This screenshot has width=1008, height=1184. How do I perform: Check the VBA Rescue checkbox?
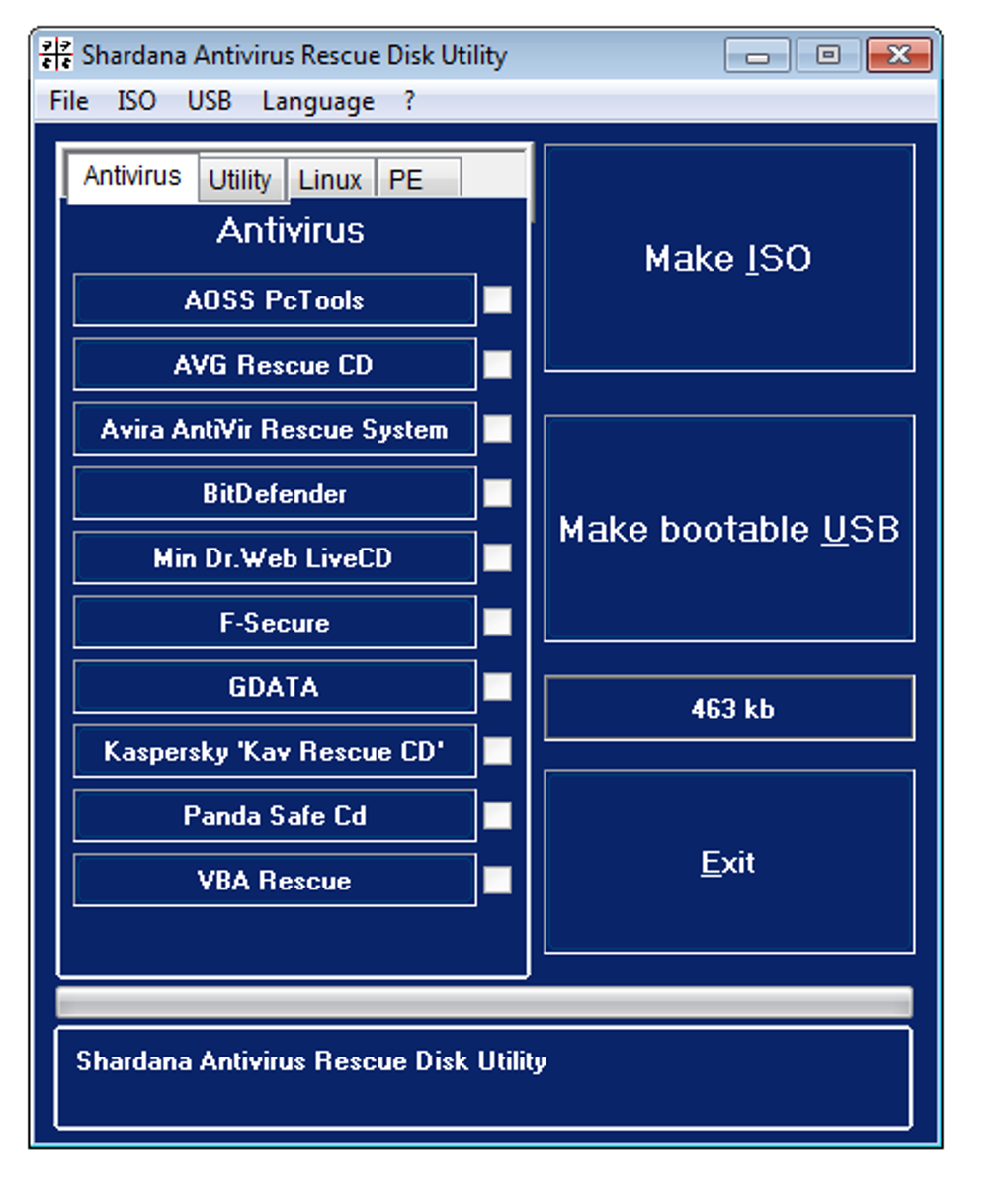coord(498,880)
